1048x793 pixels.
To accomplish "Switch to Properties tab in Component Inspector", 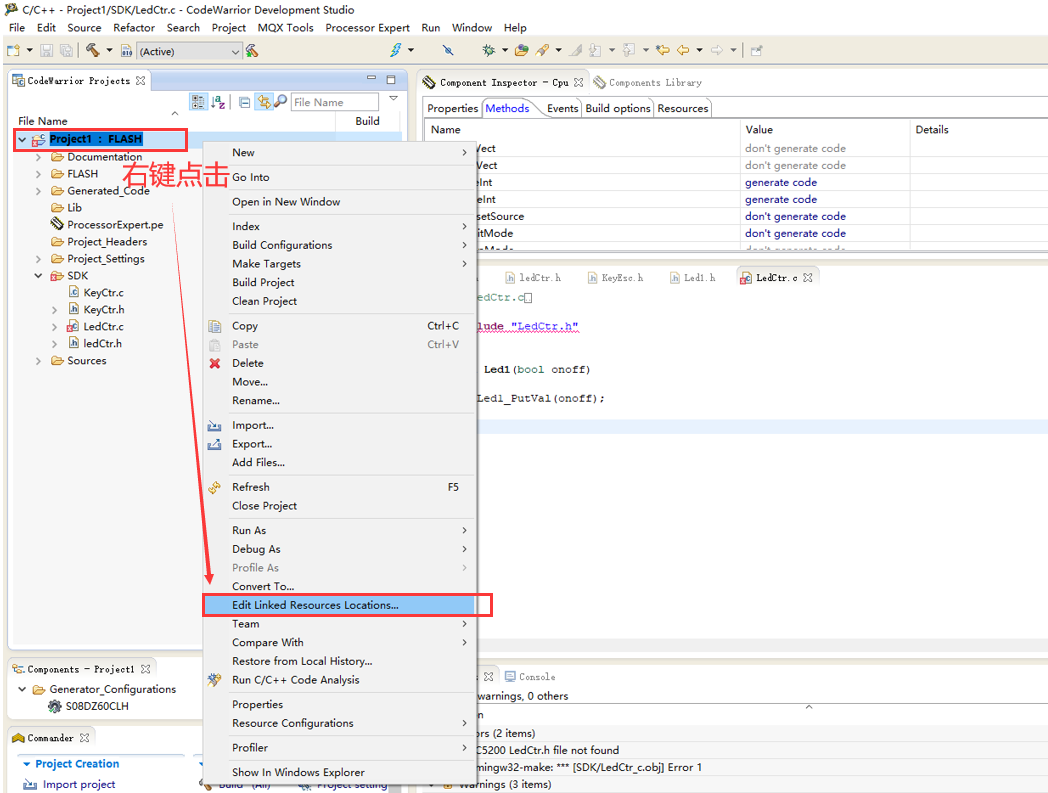I will (452, 108).
